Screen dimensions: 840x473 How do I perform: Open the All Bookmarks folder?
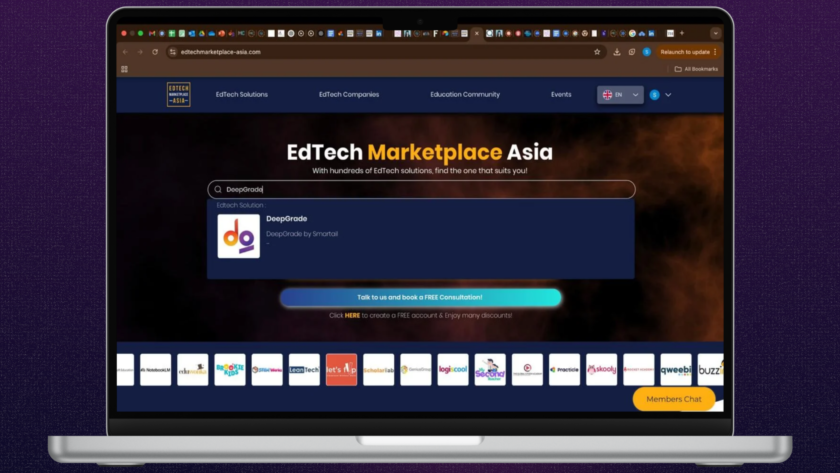pyautogui.click(x=696, y=69)
